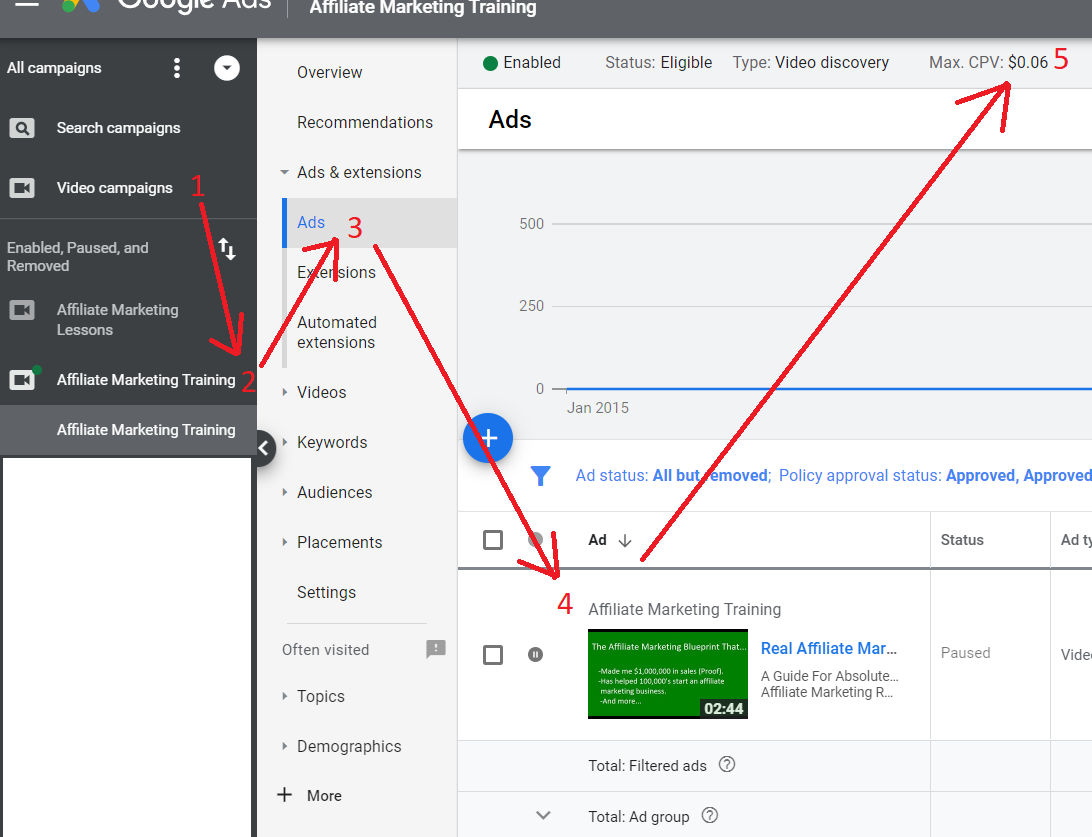Open Automated extensions
The image size is (1092, 837).
tap(337, 332)
